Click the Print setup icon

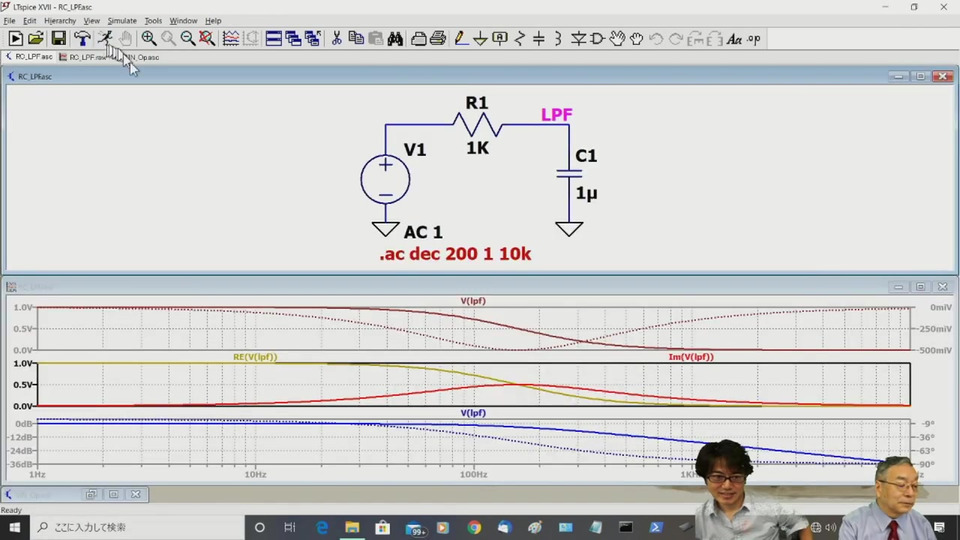pos(419,39)
